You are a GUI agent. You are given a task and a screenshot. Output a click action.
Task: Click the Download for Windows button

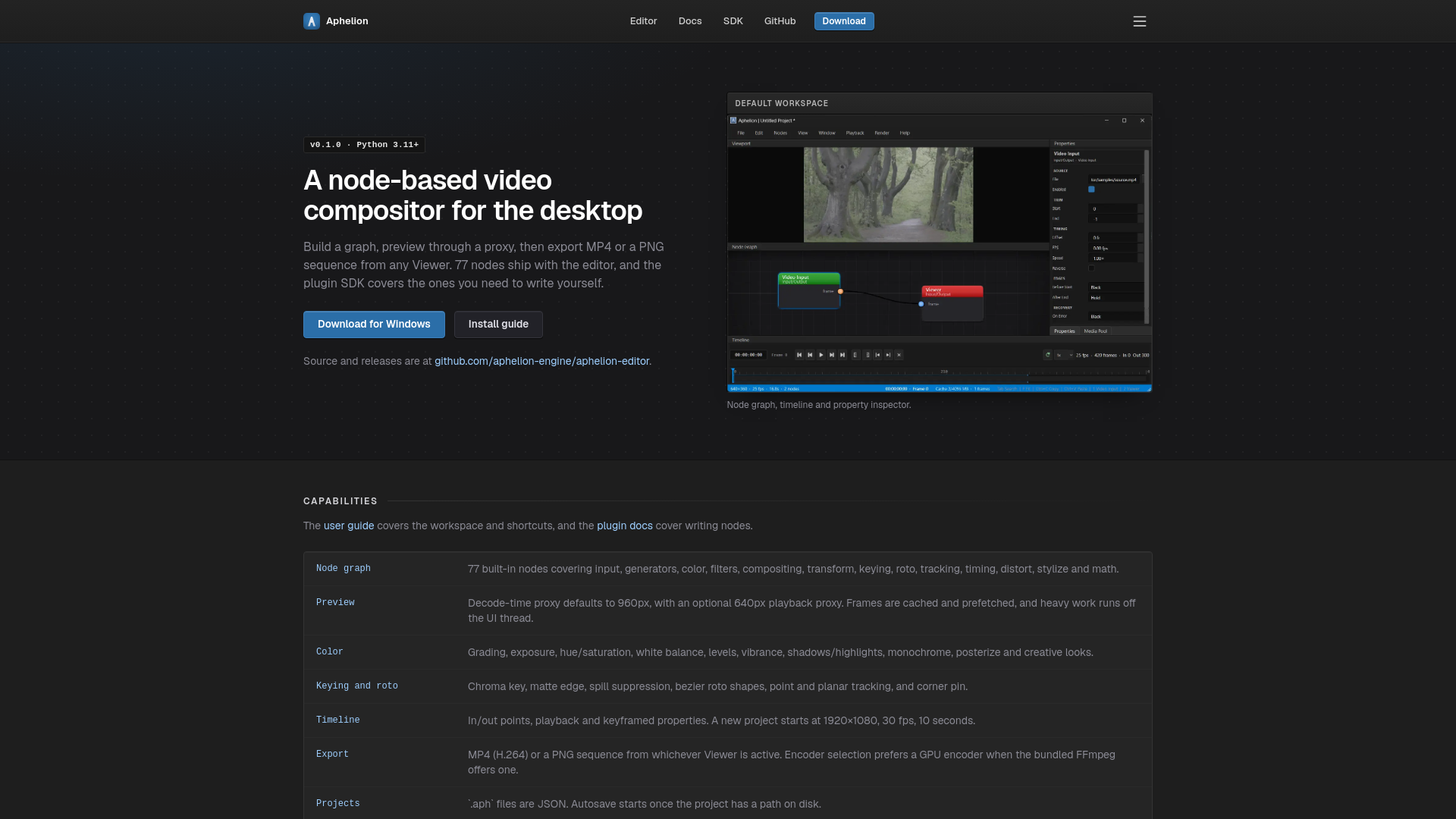(x=374, y=325)
